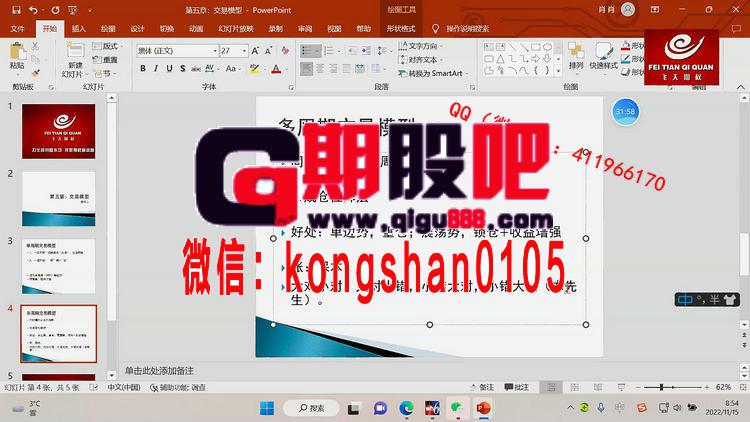Select slide 1 thumbnail with red cover

[x=58, y=131]
